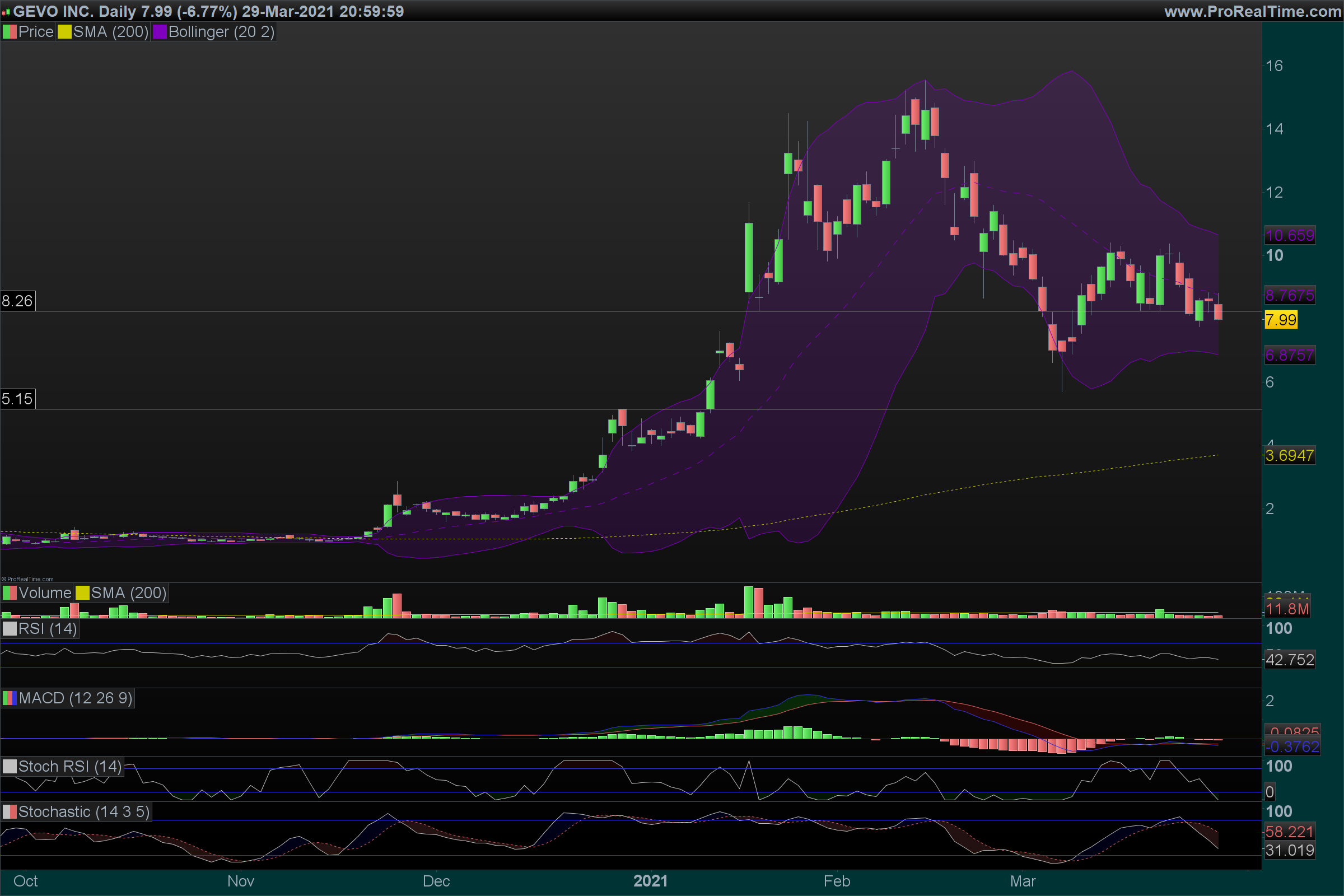The image size is (1344, 896).
Task: Click the MACD (12 26 9) legend icon
Action: click(x=10, y=698)
